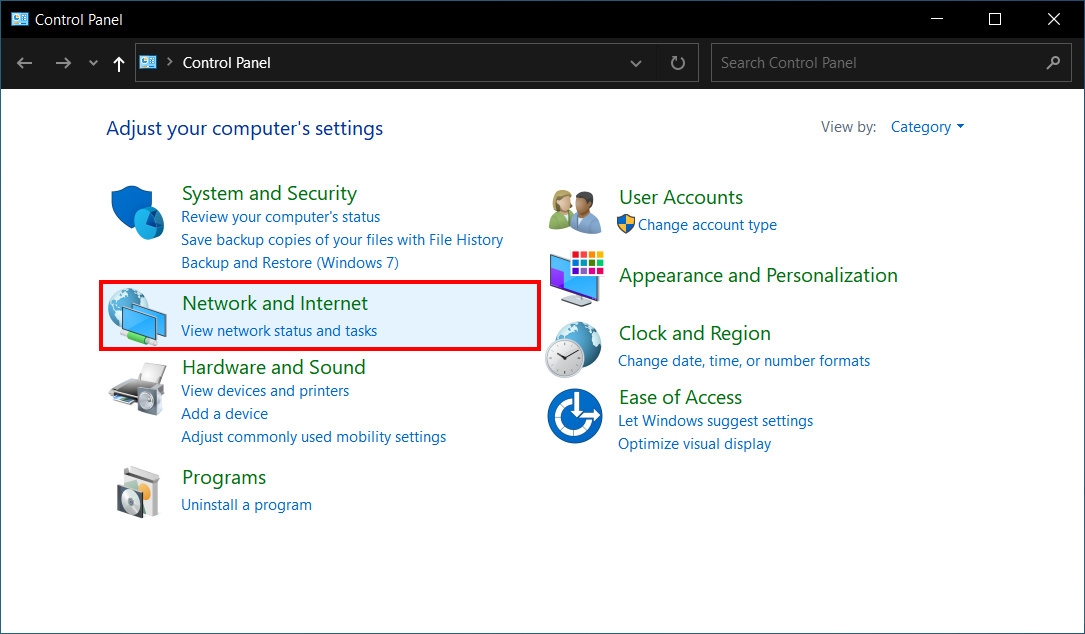Image resolution: width=1085 pixels, height=634 pixels.
Task: Open the Hardware and Sound printer icon
Action: coord(138,390)
